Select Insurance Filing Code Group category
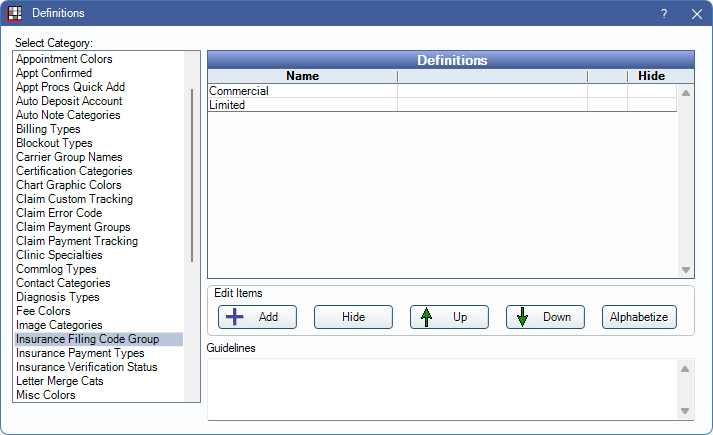This screenshot has height=435, width=713. click(x=85, y=339)
